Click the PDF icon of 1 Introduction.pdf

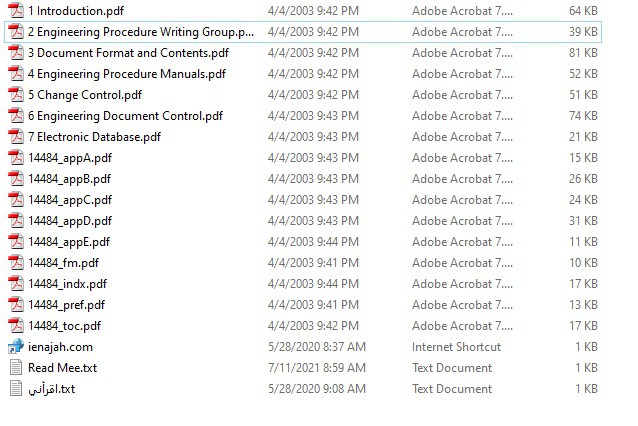(15, 10)
